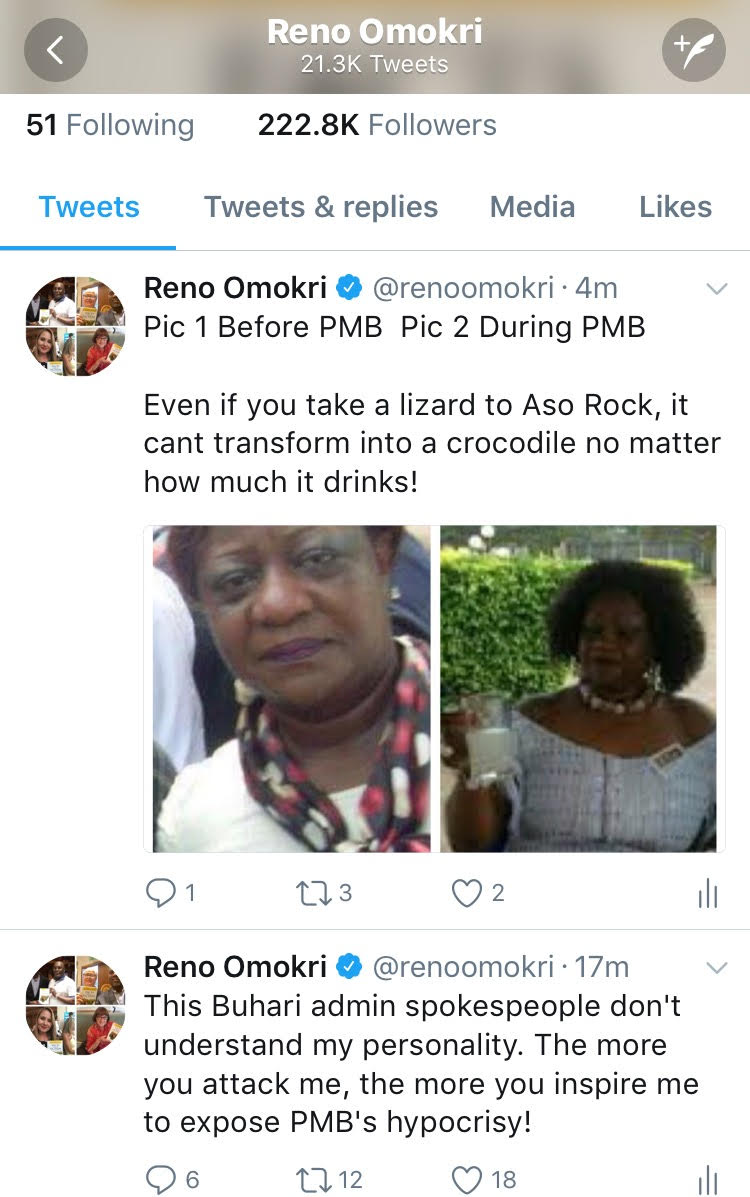This screenshot has height=1197, width=750.
Task: Expand options chevron on the 17m tweet
Action: click(716, 968)
